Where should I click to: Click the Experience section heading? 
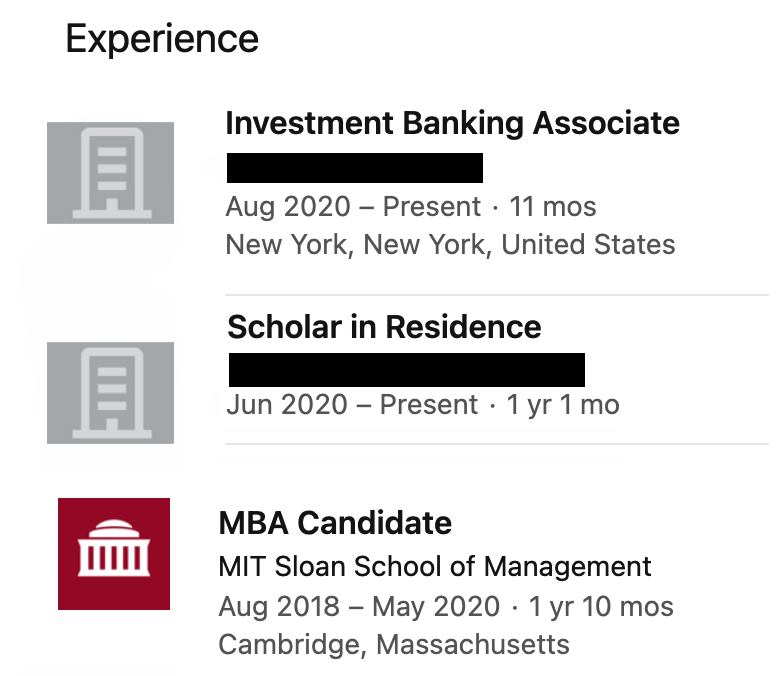coord(162,39)
